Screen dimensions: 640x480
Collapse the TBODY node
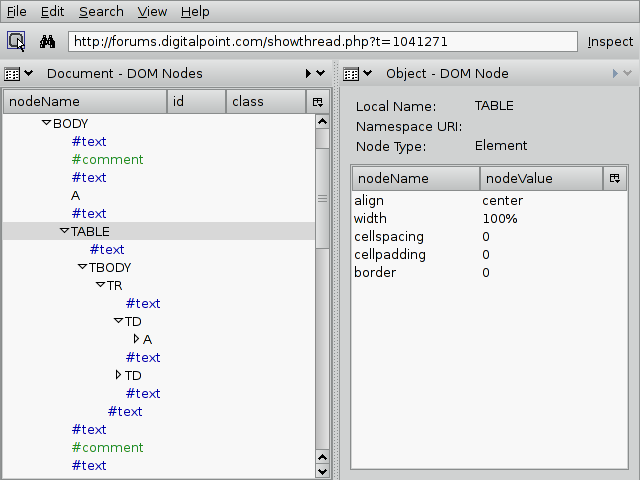click(x=82, y=267)
